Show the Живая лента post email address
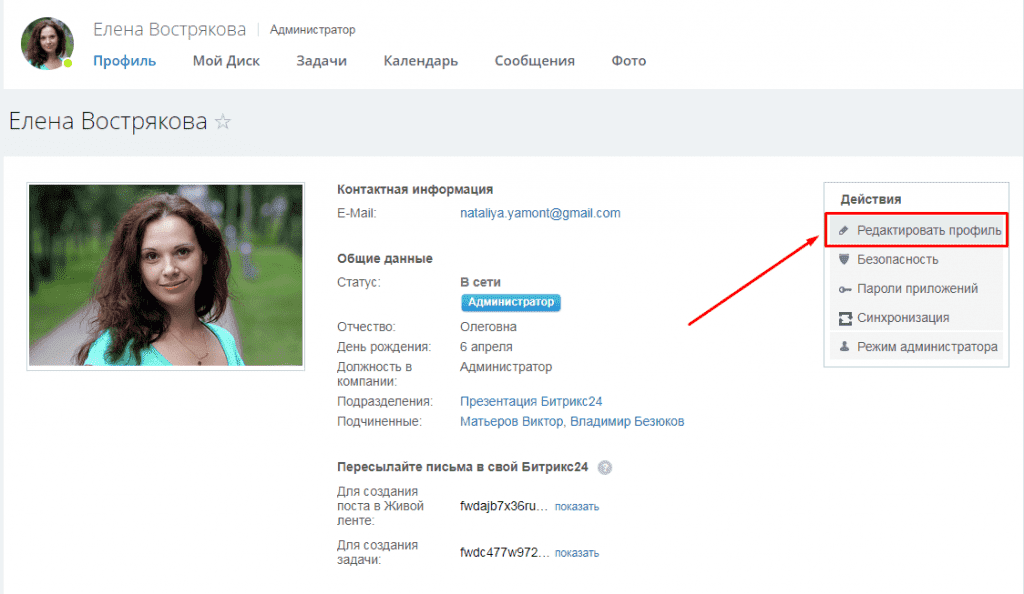The height and width of the screenshot is (594, 1024). (577, 506)
